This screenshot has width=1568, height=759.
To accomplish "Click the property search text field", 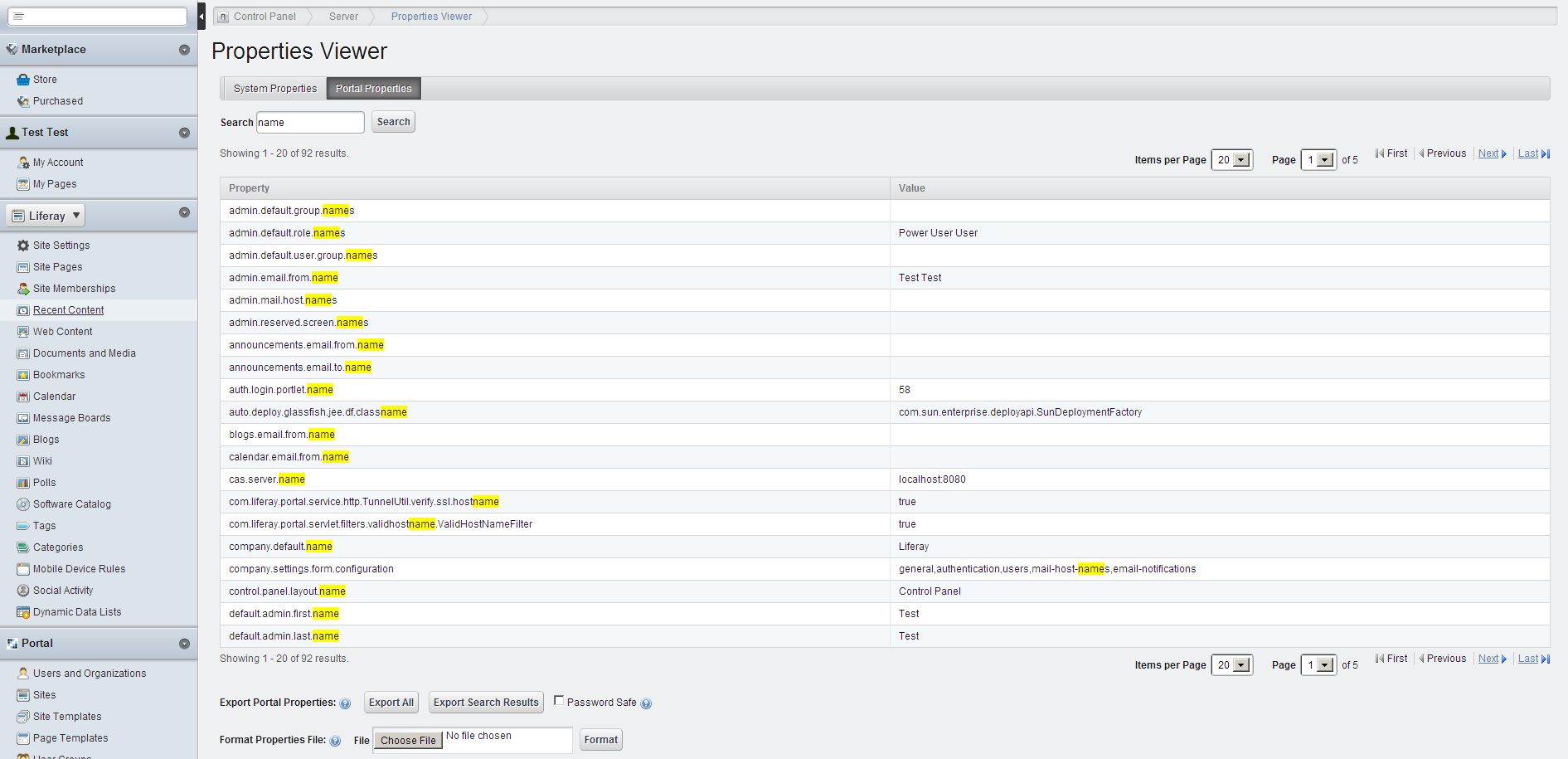I will pyautogui.click(x=310, y=123).
